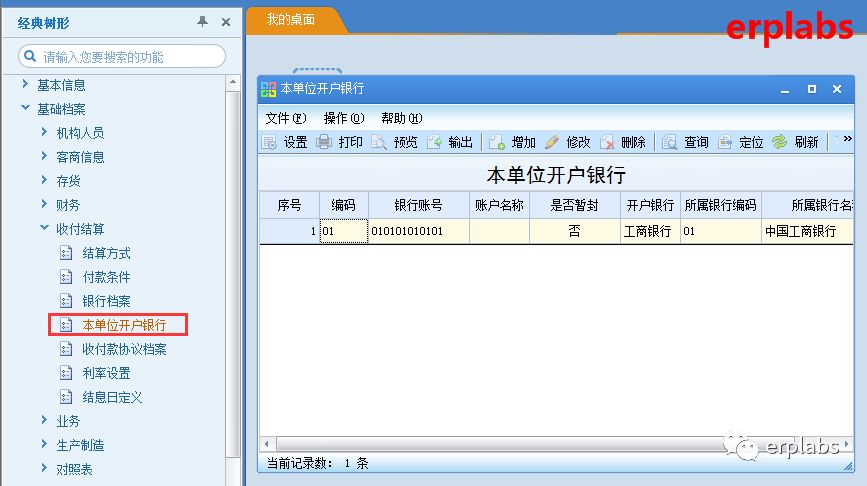
Task: Click the 刷新 refresh icon
Action: [x=780, y=142]
